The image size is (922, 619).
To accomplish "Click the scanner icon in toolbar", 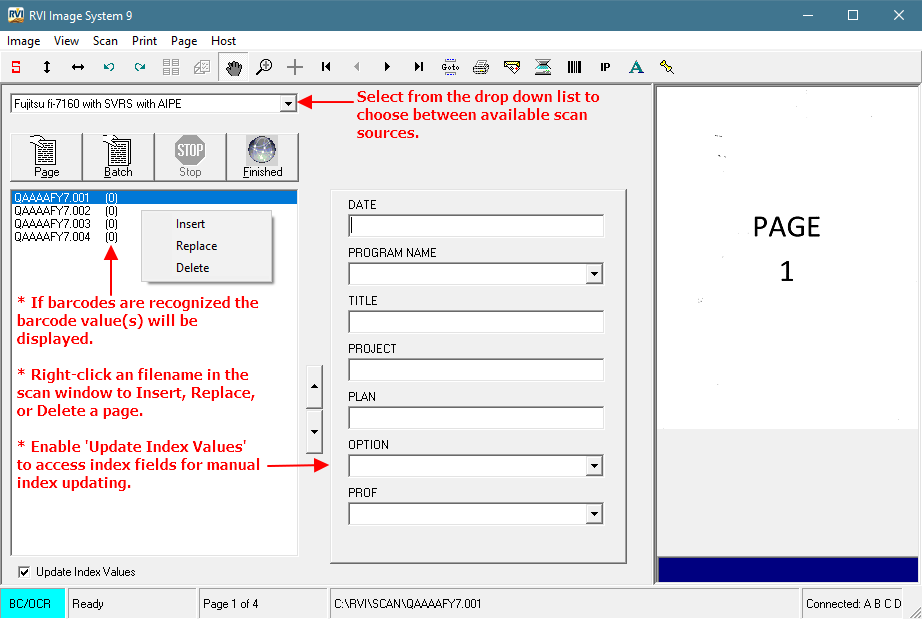I will point(543,67).
